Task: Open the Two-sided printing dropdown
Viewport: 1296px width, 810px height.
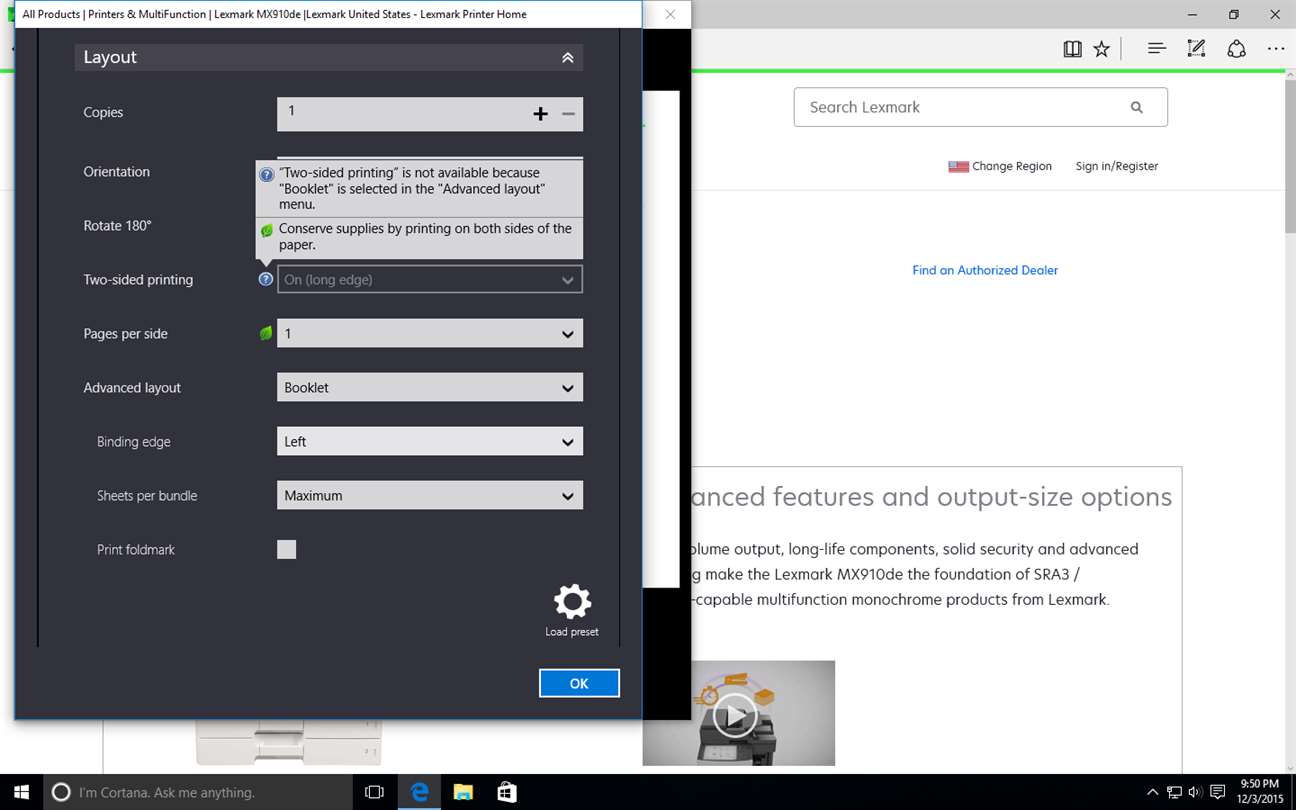Action: point(430,280)
